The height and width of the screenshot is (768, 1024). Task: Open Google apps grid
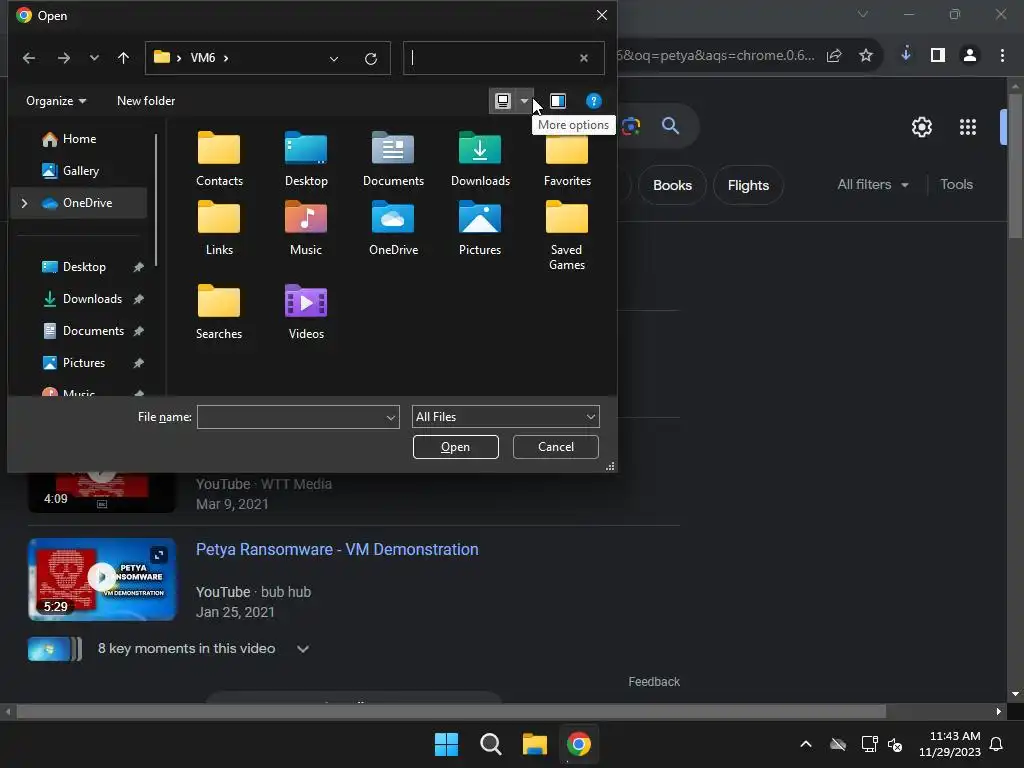(968, 127)
